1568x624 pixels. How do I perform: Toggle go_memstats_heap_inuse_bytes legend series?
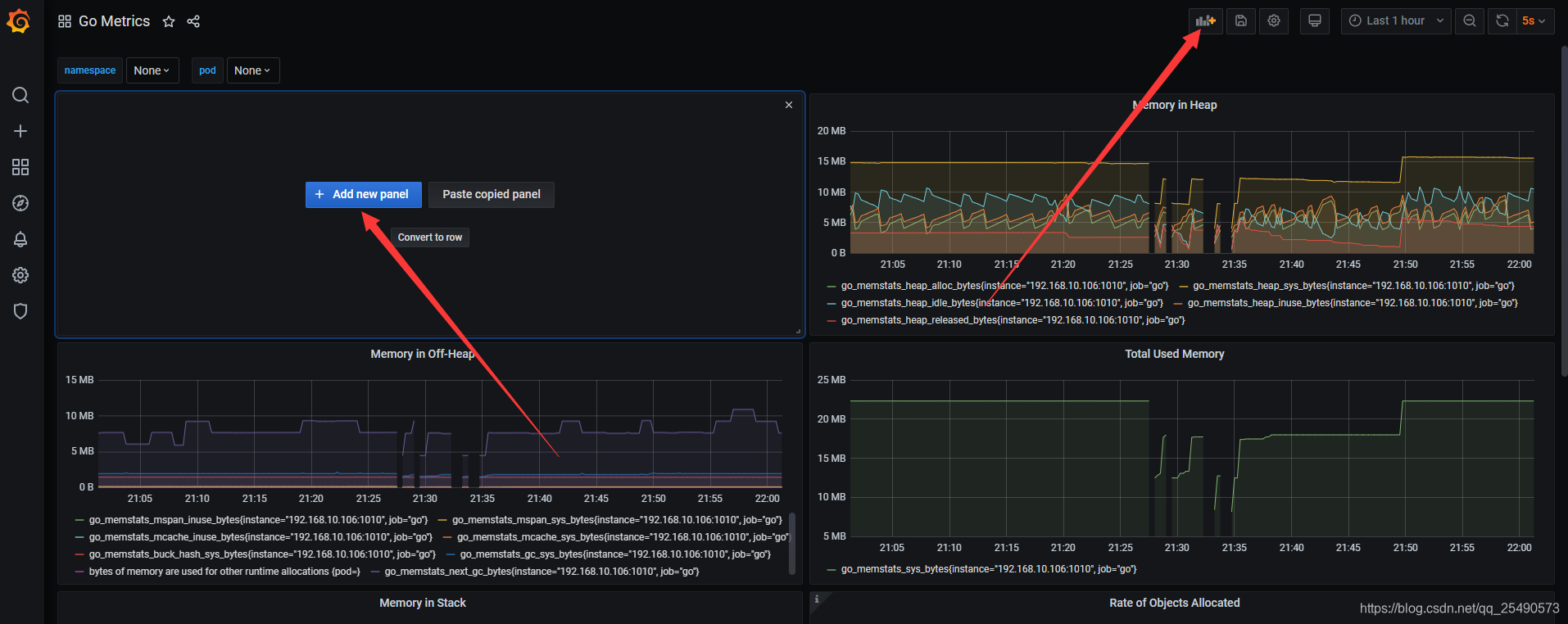(1353, 303)
